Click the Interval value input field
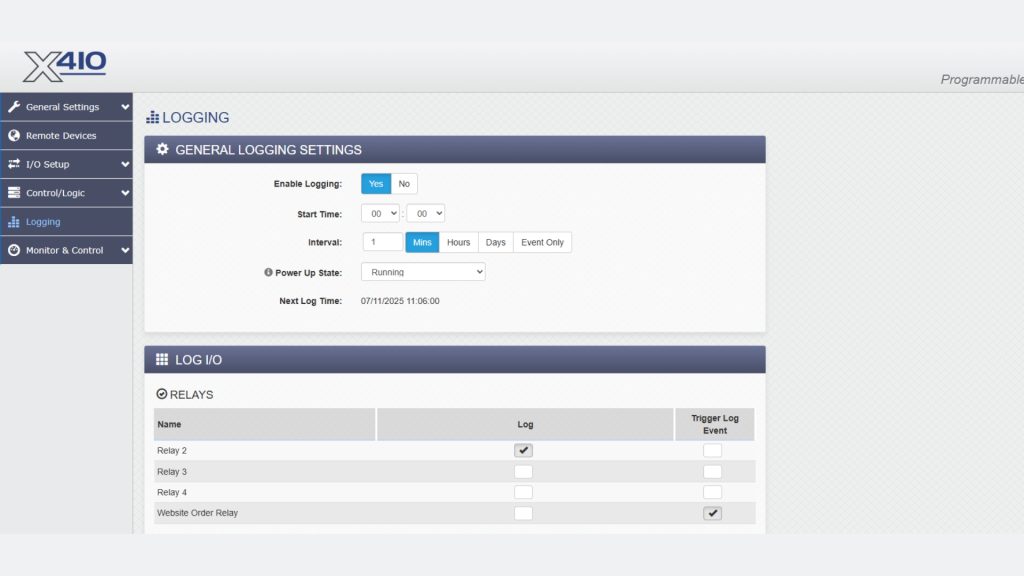The width and height of the screenshot is (1024, 576). pyautogui.click(x=382, y=242)
